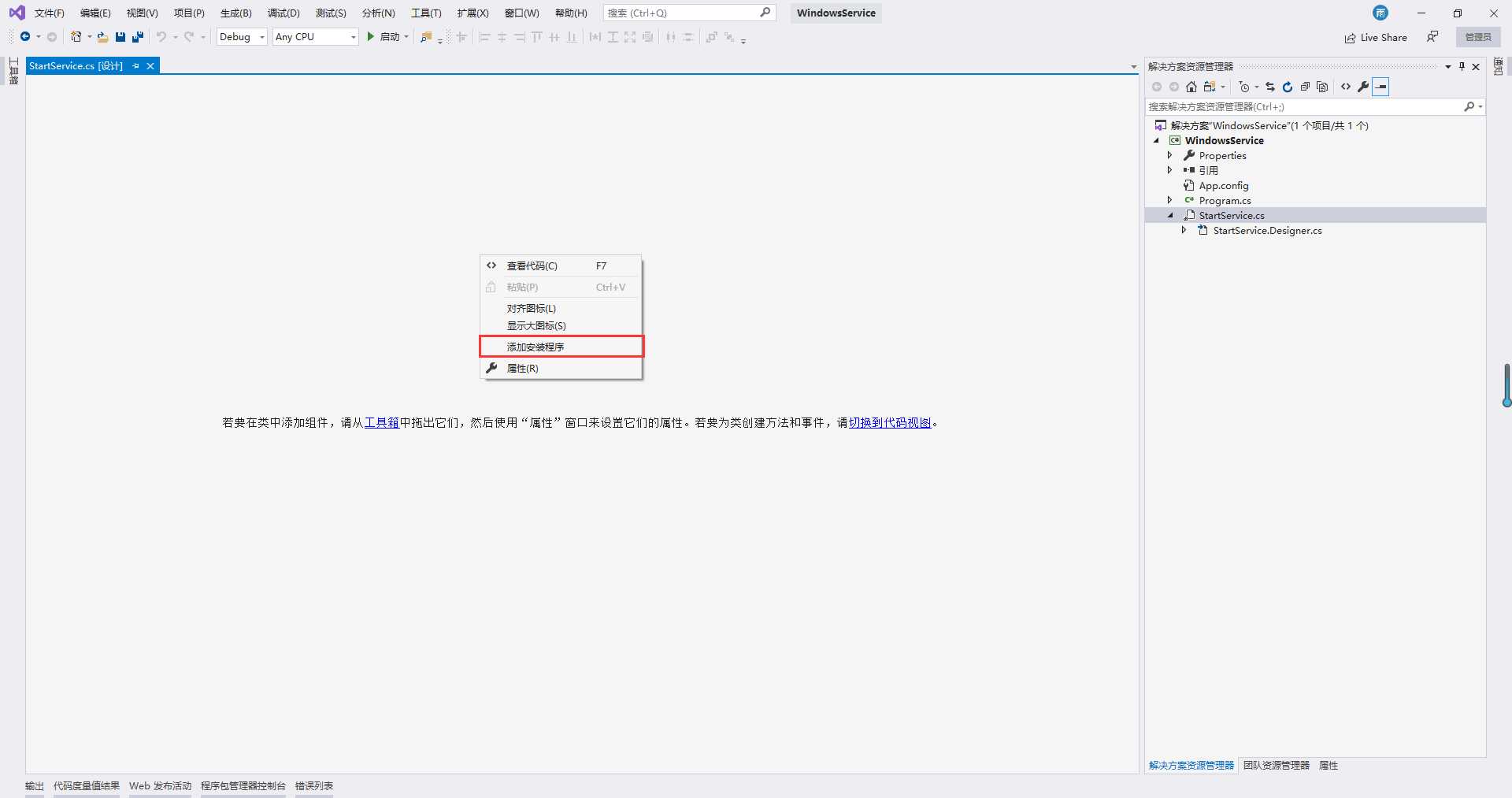Toggle the Preview Selected Items button

click(1380, 87)
